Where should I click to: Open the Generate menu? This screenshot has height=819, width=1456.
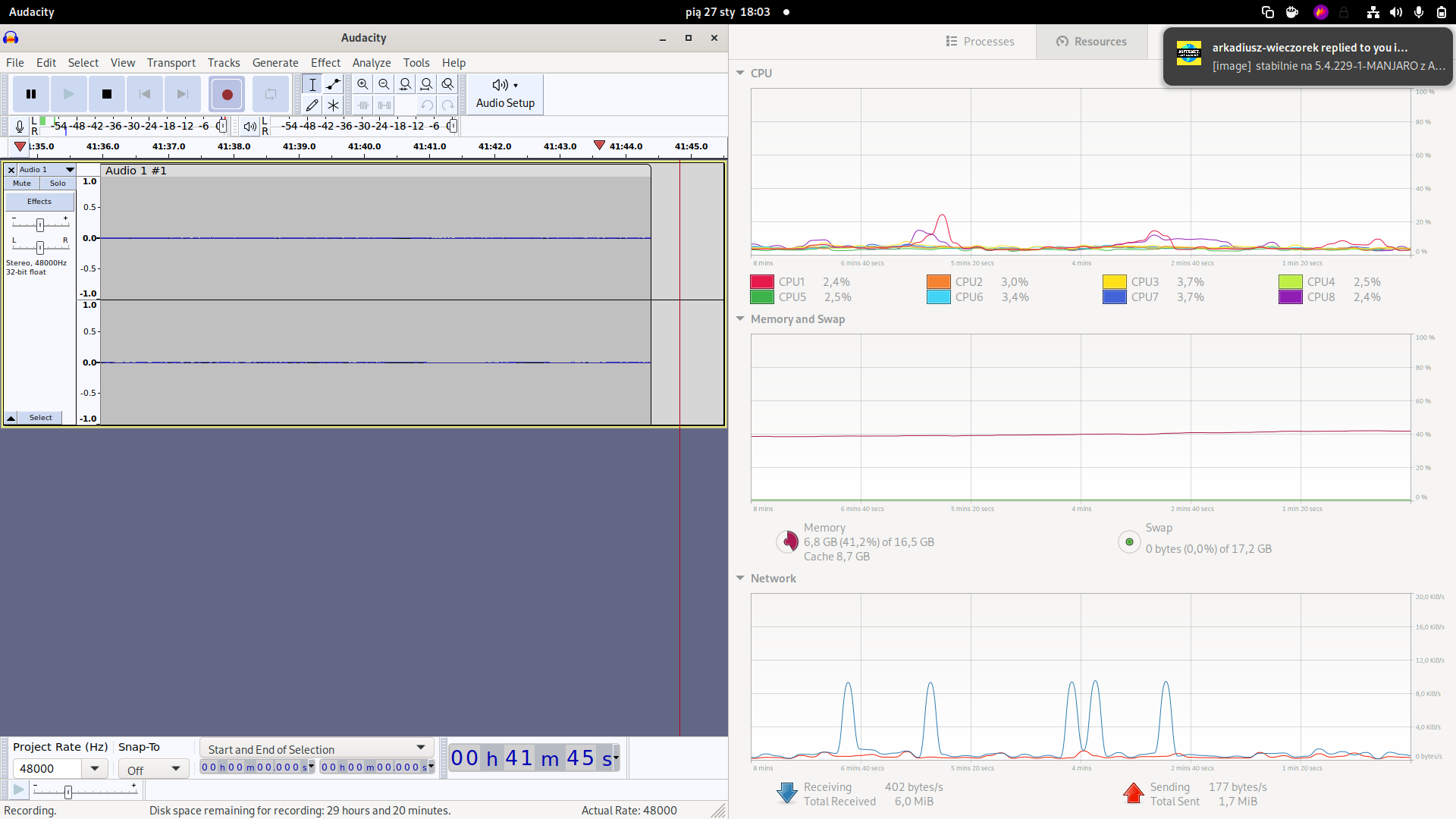(x=275, y=63)
